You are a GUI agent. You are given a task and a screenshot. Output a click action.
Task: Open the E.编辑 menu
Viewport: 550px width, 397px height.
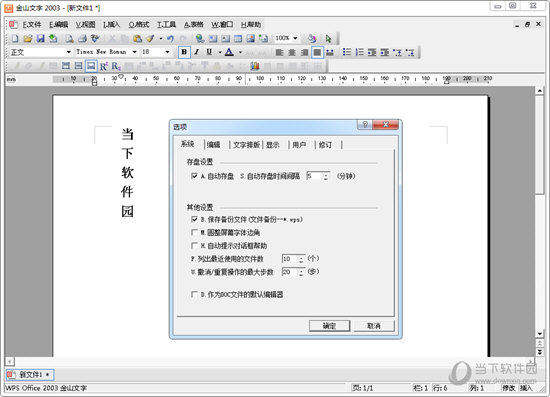(58, 25)
